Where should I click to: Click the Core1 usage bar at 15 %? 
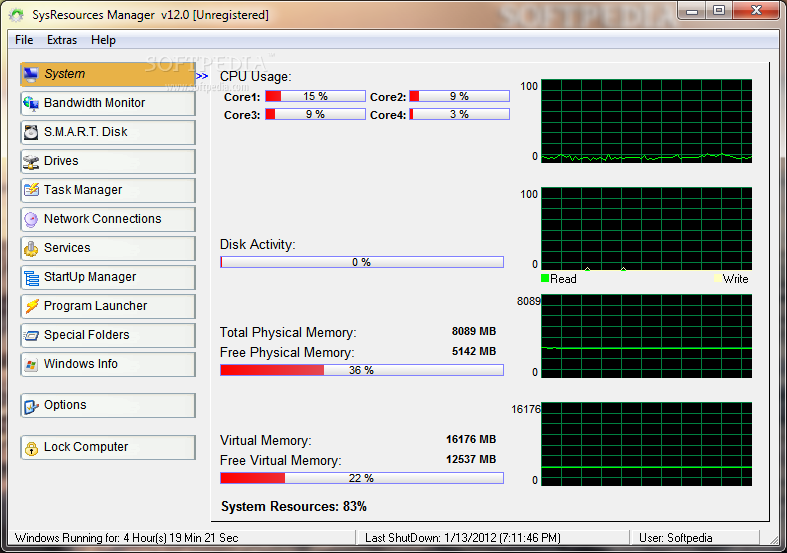coord(315,96)
